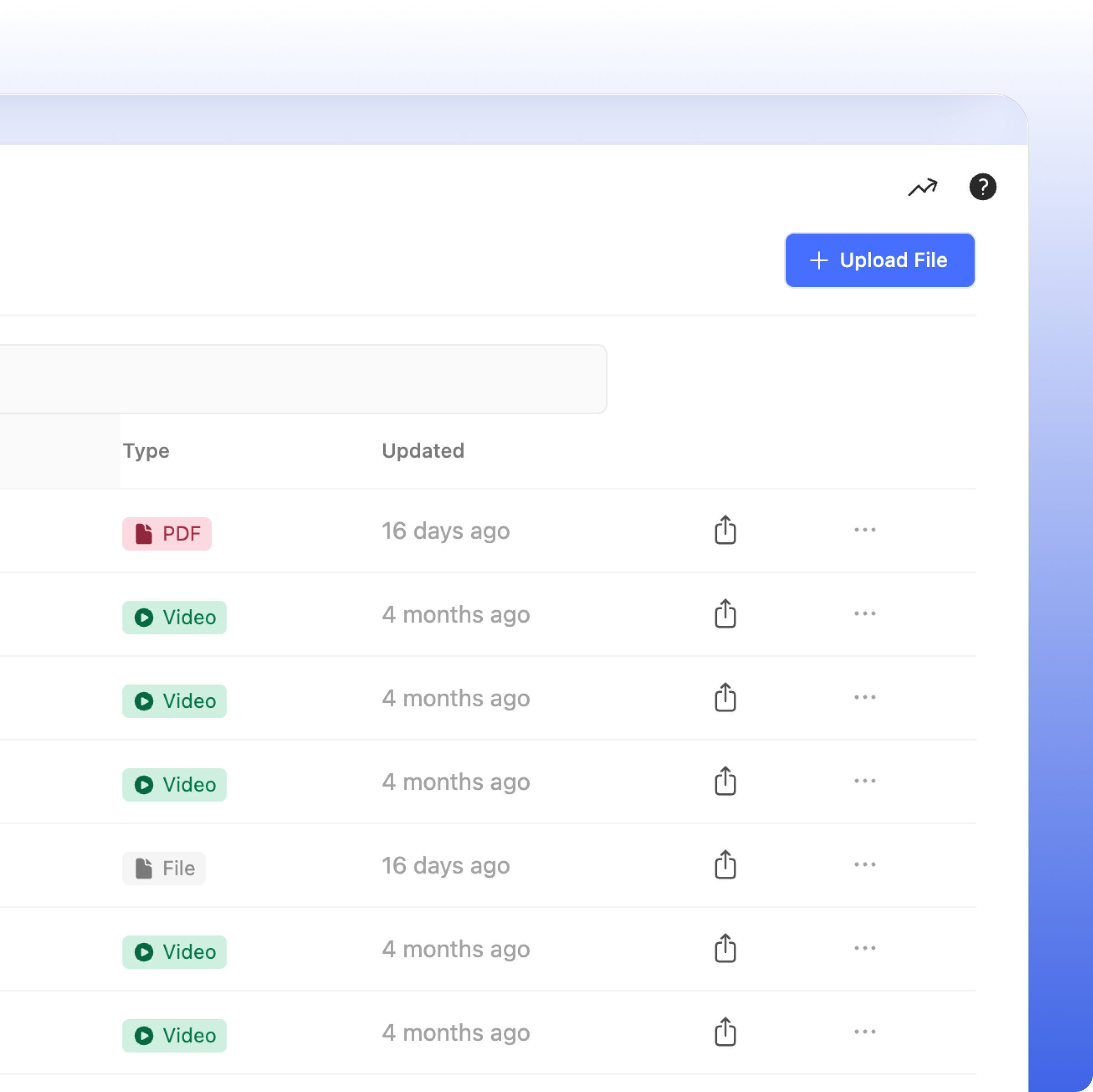
Task: Open more options for the last Video row
Action: (x=865, y=1033)
